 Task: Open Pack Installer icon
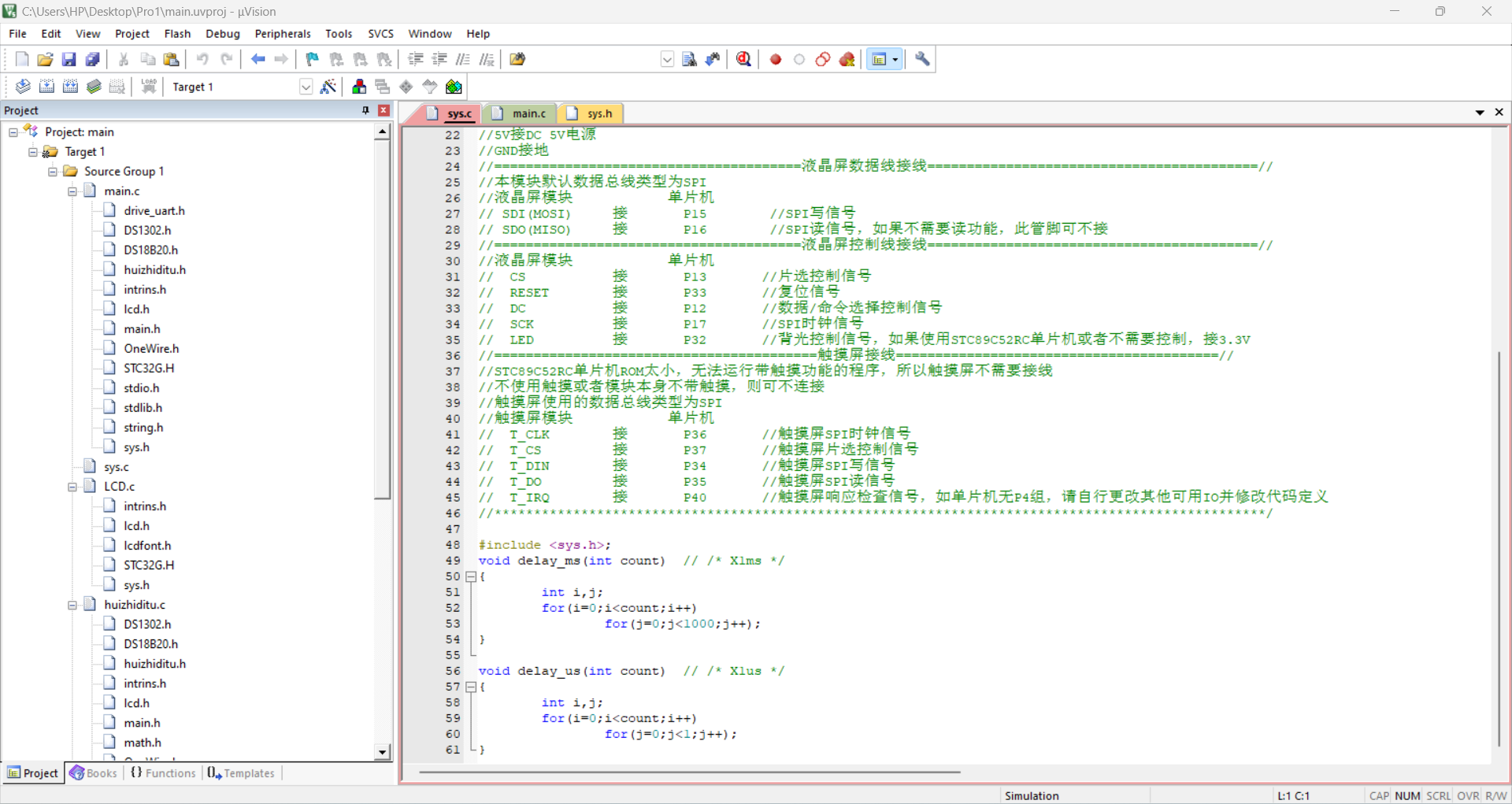pos(454,87)
